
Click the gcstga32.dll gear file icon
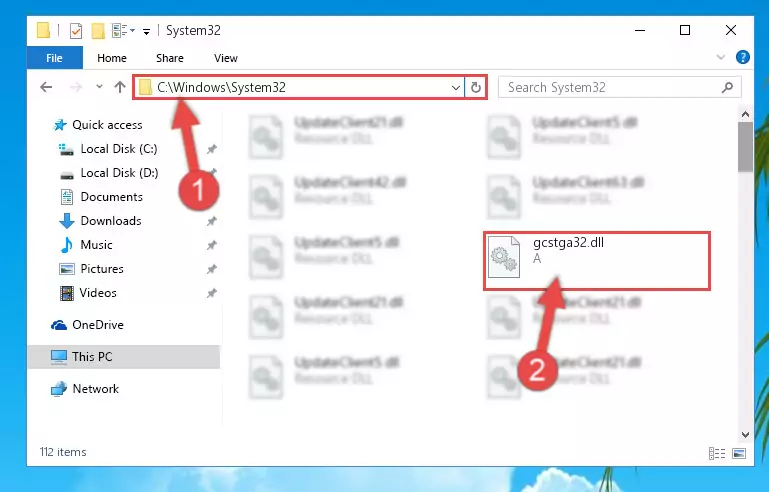pyautogui.click(x=504, y=258)
